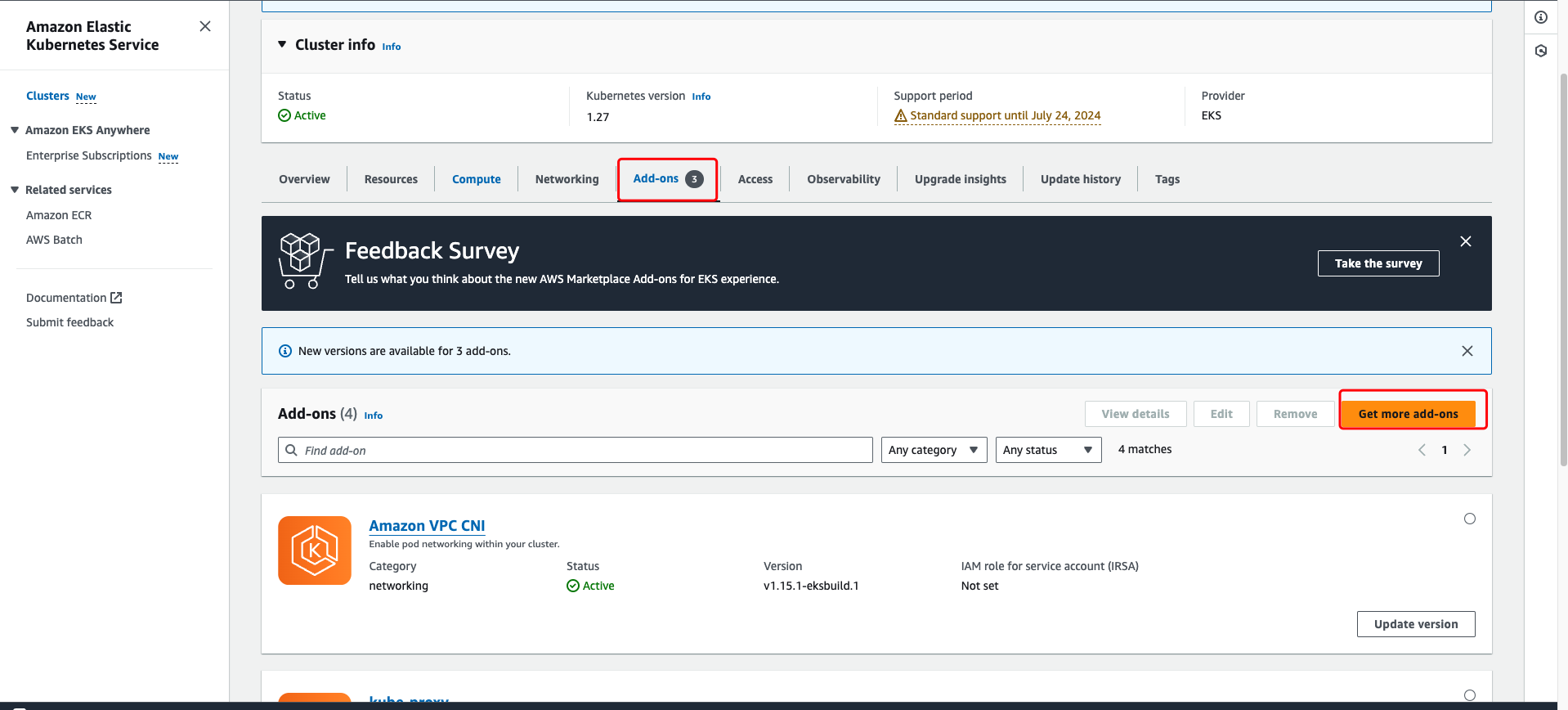Click Update version for Amazon VPC CNI
1568x710 pixels.
[1415, 624]
